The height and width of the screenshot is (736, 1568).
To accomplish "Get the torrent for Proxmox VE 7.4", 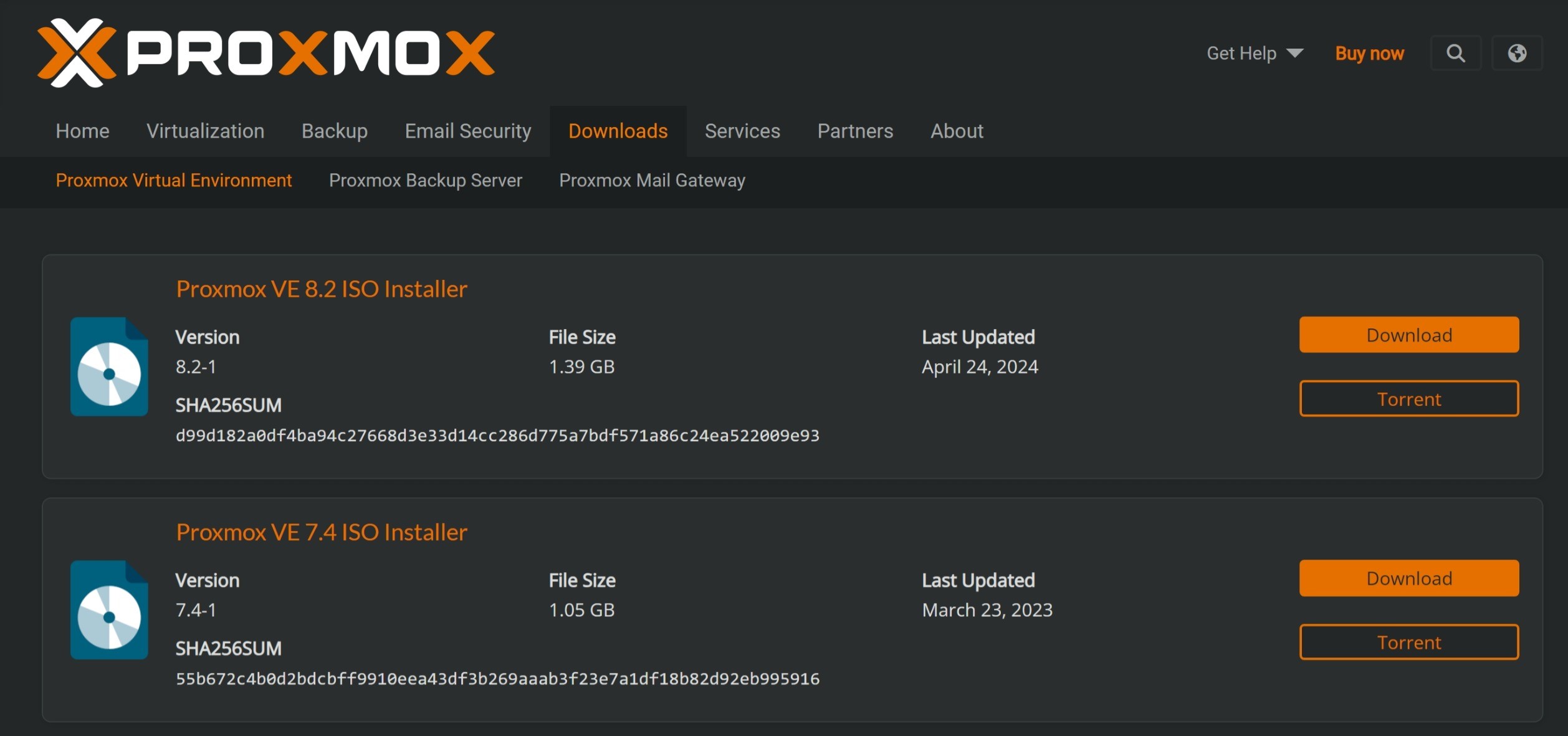I will [x=1409, y=642].
